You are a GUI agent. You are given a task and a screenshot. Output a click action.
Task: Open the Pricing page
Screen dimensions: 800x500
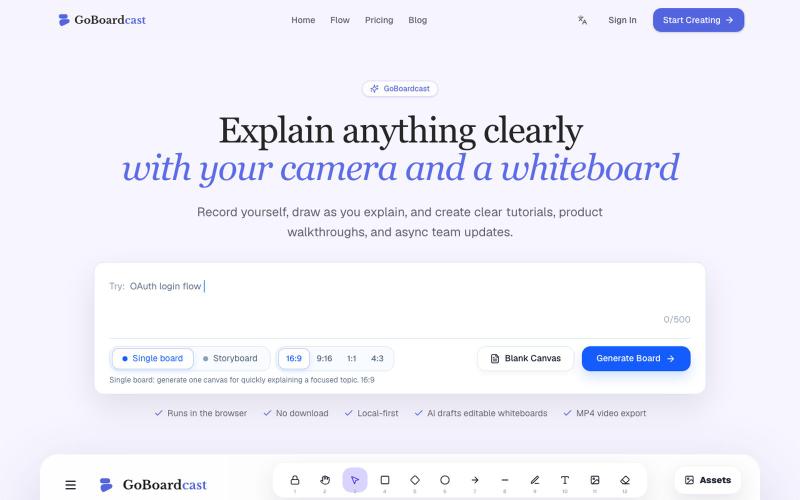click(379, 20)
